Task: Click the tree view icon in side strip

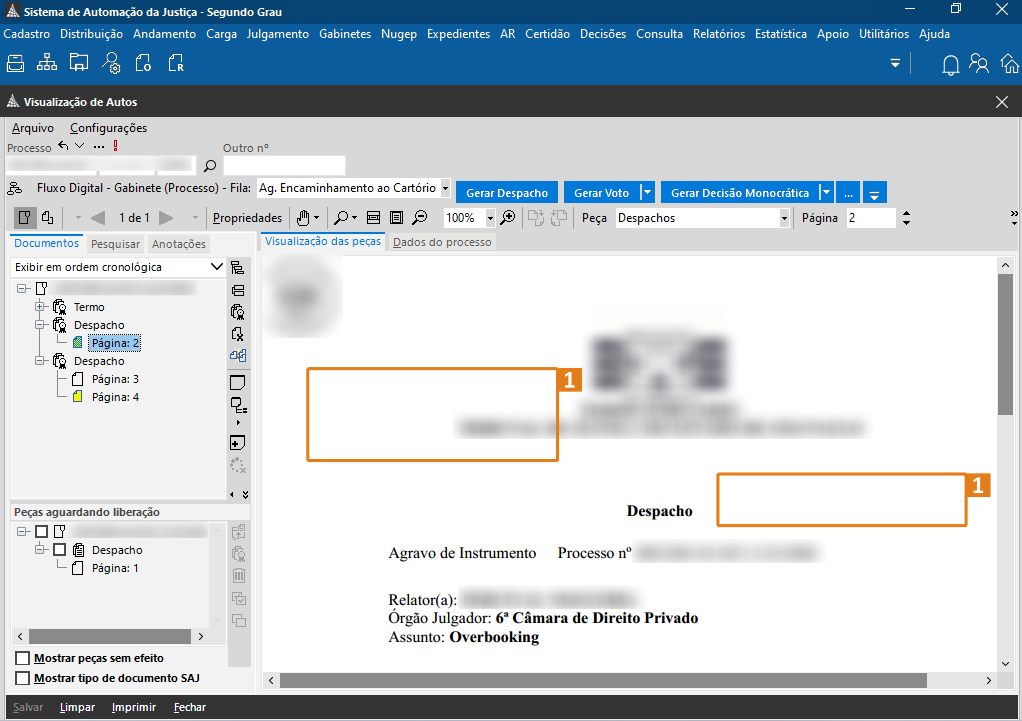Action: [238, 267]
